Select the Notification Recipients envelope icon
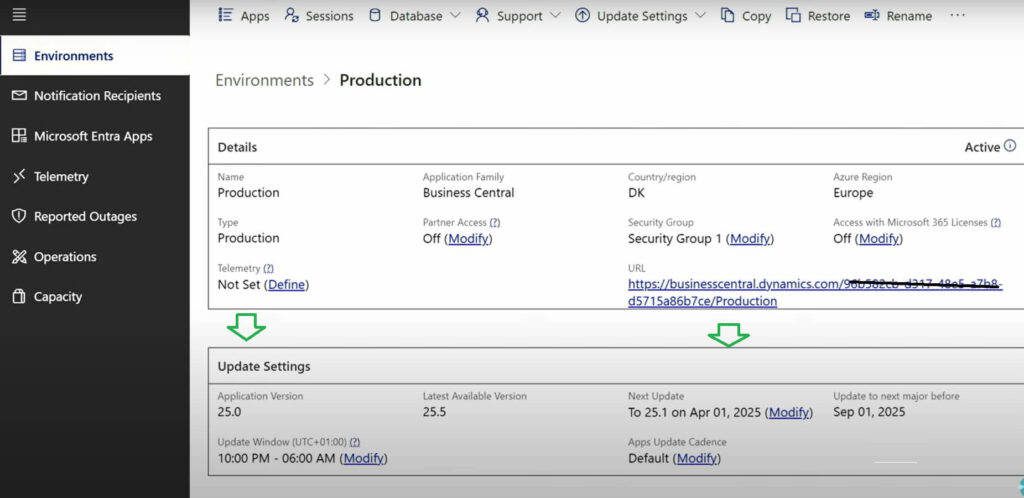 tap(20, 96)
